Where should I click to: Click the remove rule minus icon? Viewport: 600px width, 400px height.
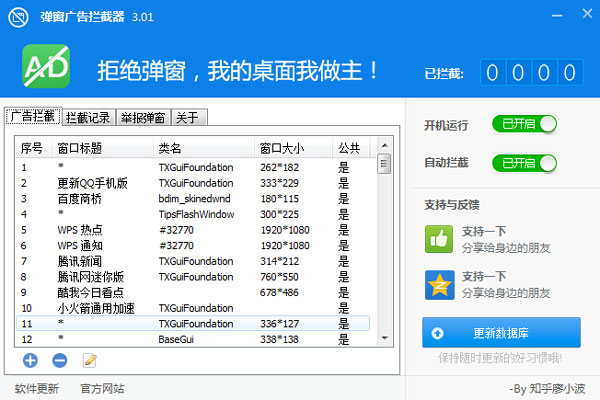(x=59, y=360)
